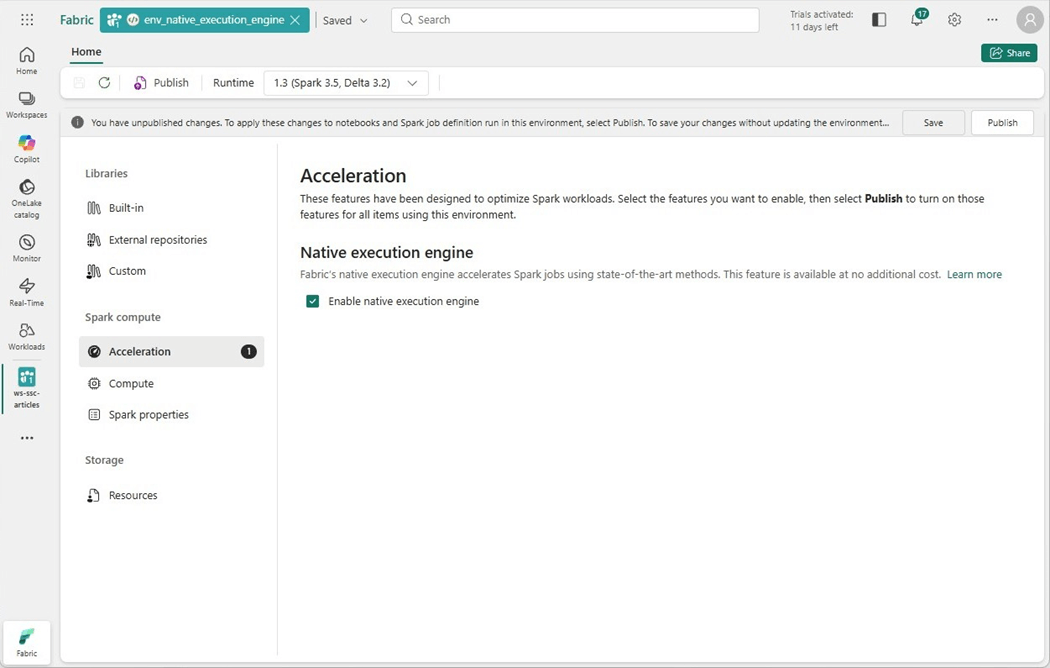
Task: Open notifications bell with 17 badge
Action: 917,19
